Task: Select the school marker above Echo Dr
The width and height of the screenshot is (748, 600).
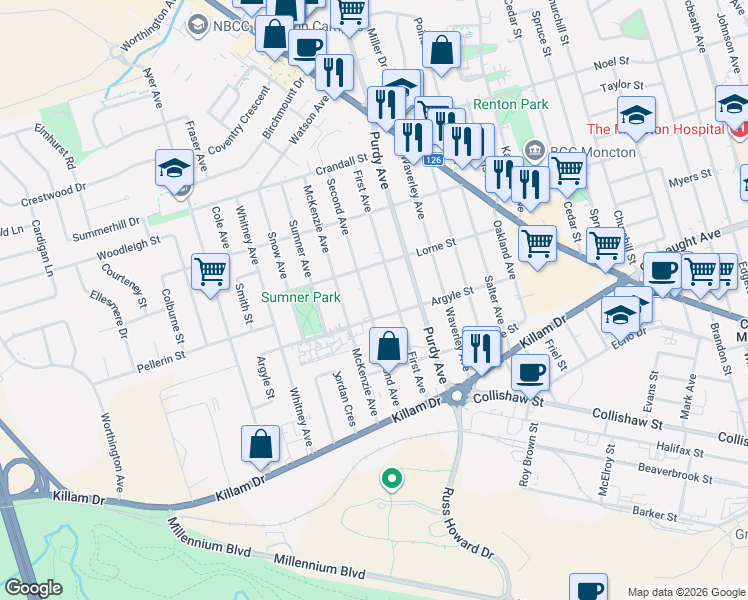Action: click(621, 318)
